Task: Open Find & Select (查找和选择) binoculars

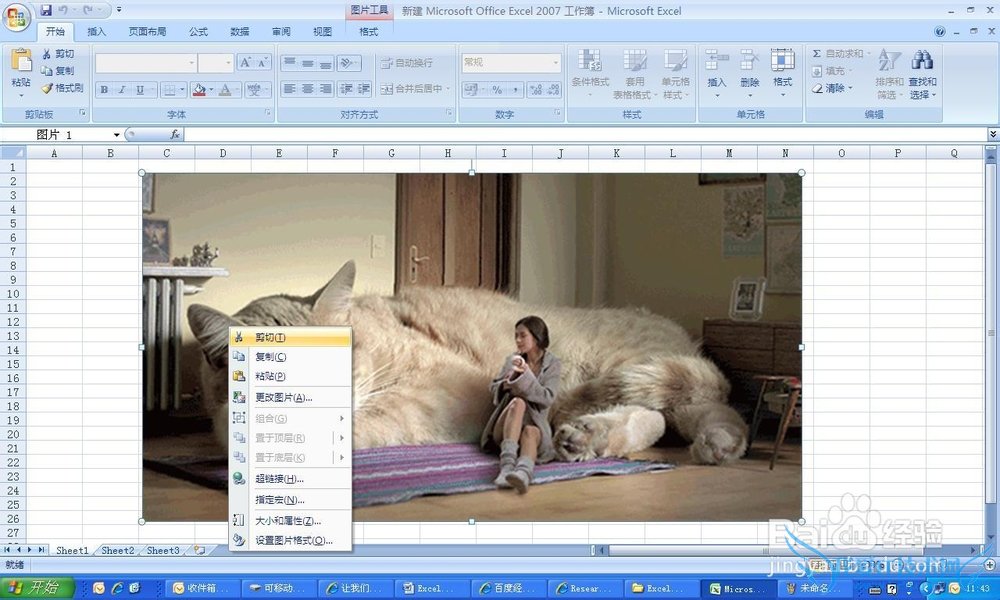Action: [x=922, y=74]
